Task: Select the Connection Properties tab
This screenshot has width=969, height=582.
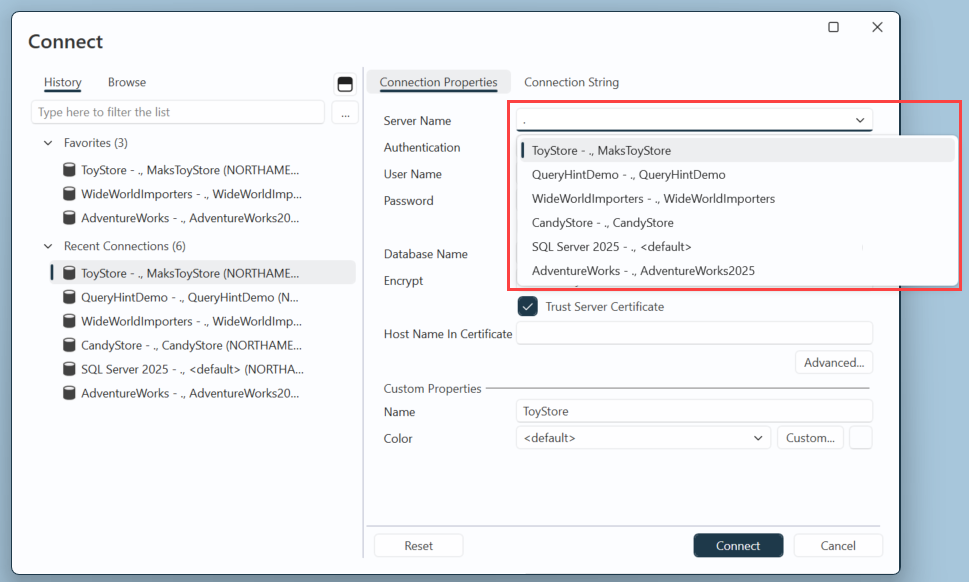Action: pyautogui.click(x=438, y=82)
